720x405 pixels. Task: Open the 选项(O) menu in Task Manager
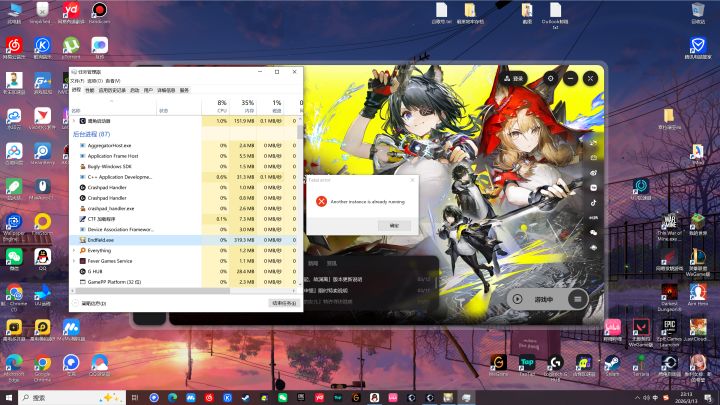(94, 81)
